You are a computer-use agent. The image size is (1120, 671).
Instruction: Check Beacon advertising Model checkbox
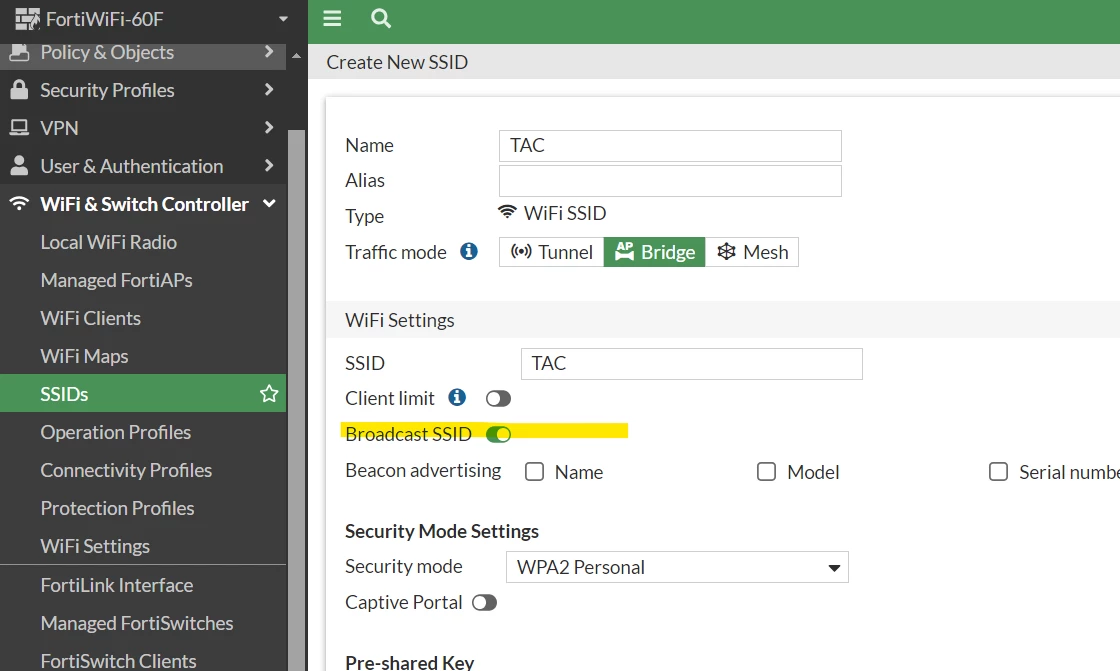(x=766, y=472)
